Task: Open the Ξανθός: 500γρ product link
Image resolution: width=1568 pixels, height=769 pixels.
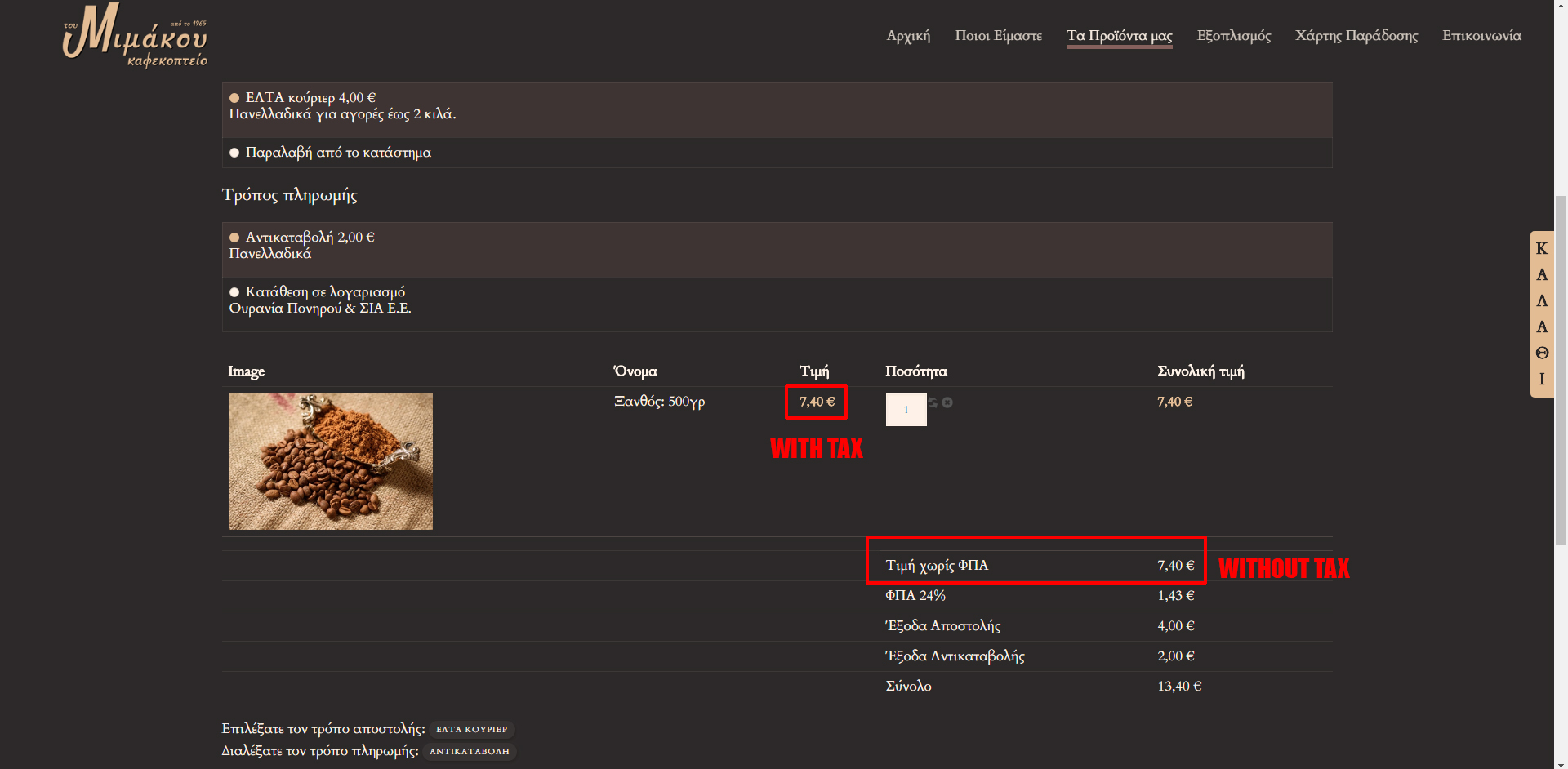Action: pyautogui.click(x=659, y=402)
